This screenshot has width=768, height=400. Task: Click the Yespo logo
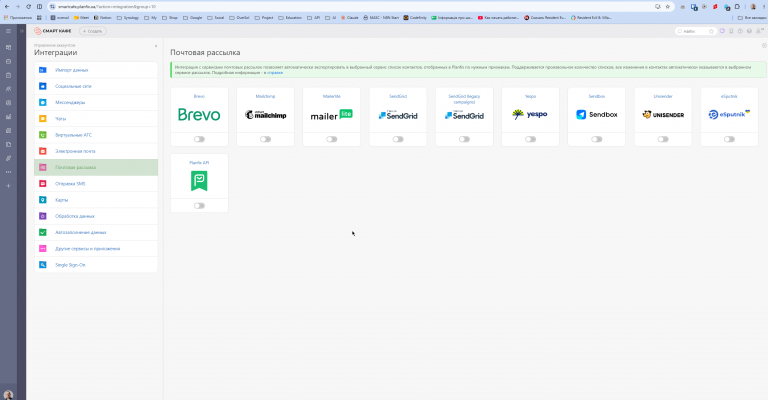coord(530,114)
